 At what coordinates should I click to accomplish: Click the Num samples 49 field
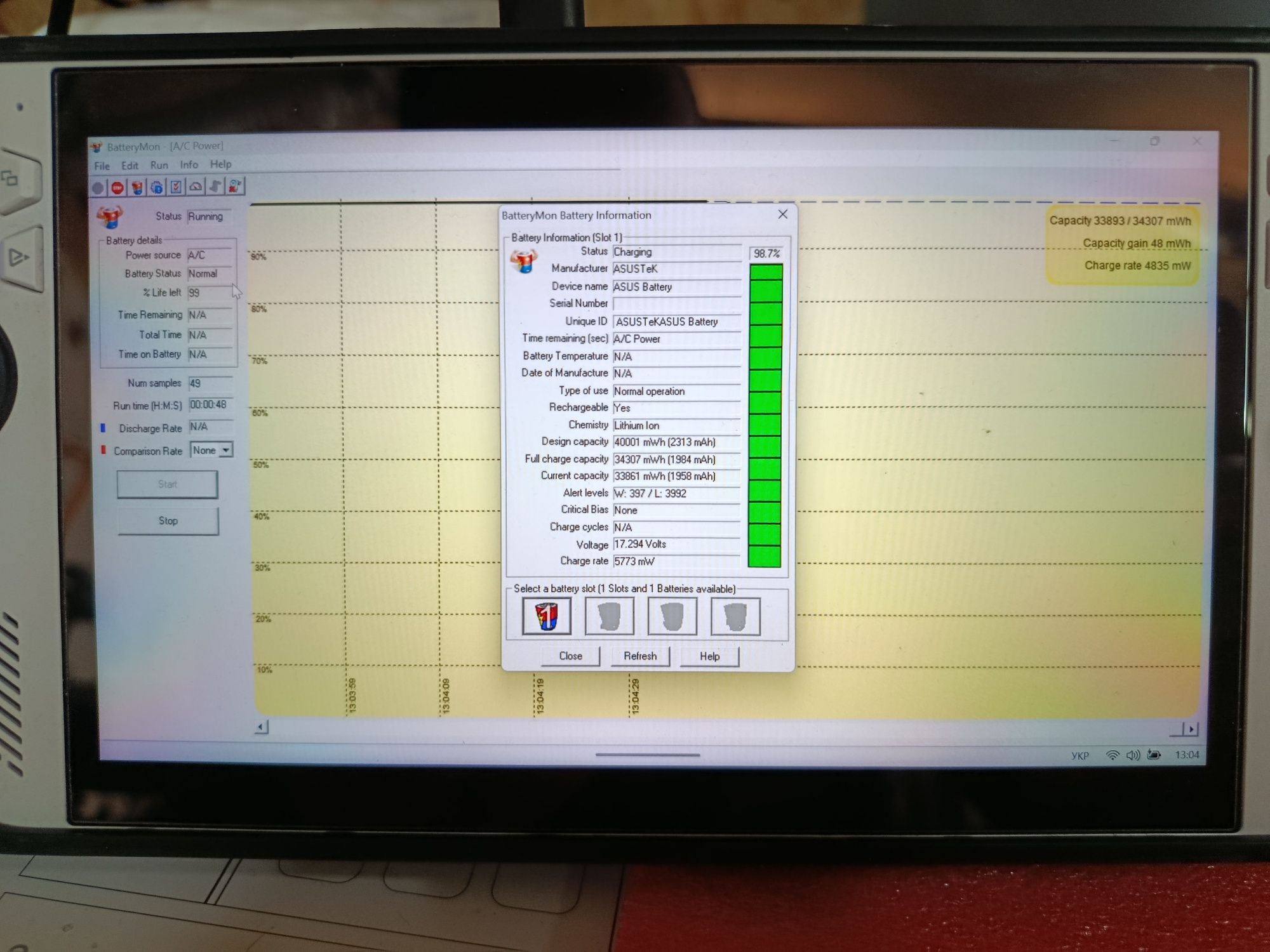click(x=211, y=383)
